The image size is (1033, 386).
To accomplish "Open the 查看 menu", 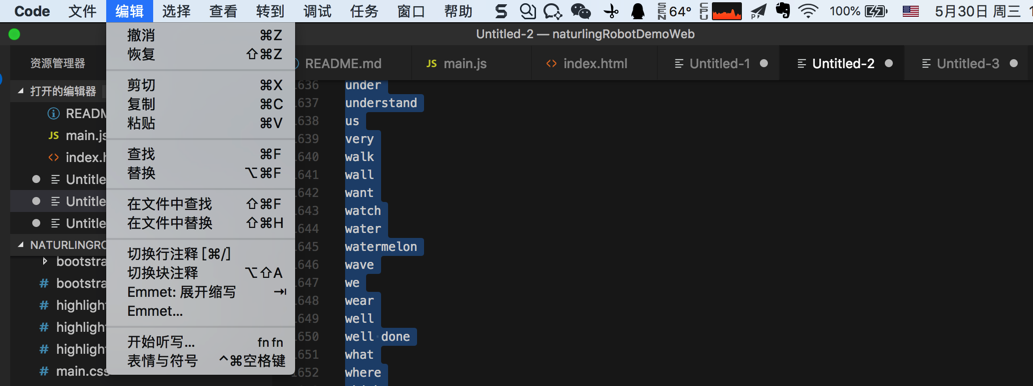I will 223,11.
